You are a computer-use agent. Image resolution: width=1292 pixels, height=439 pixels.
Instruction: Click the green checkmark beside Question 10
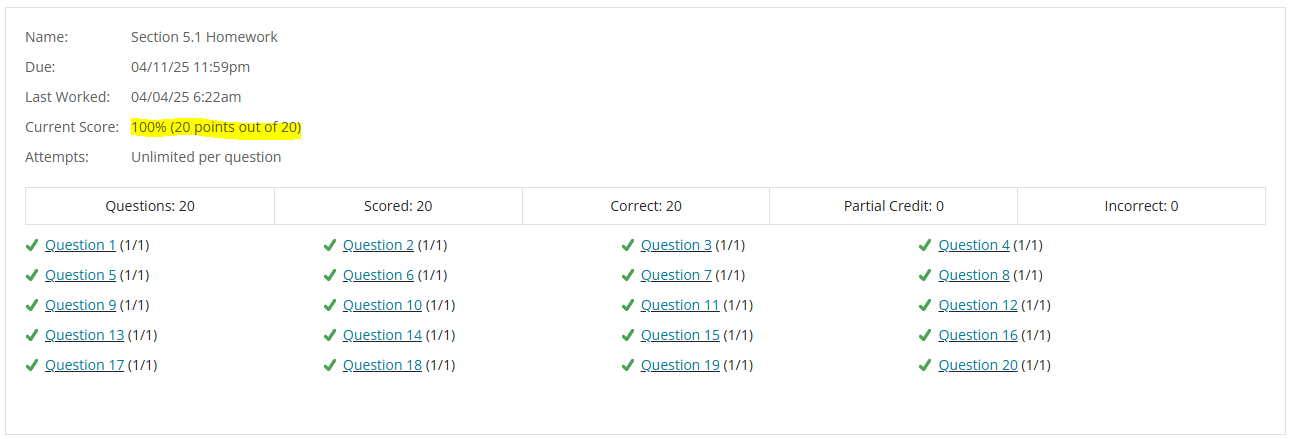(330, 305)
